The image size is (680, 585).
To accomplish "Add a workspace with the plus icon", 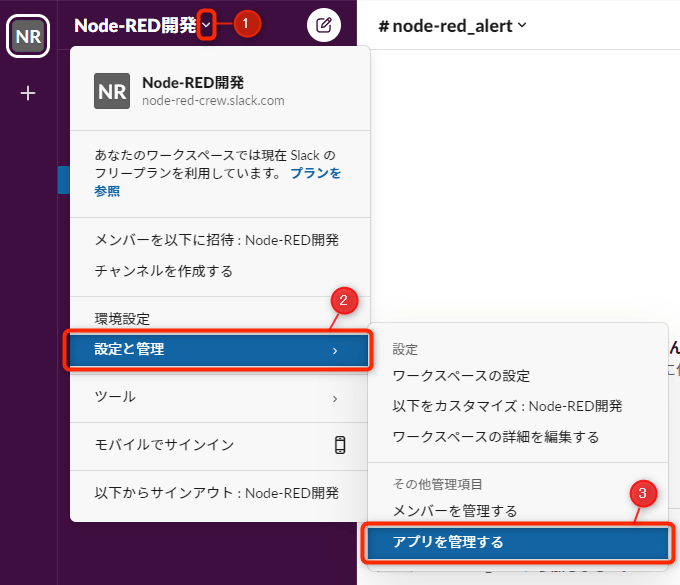I will [28, 93].
